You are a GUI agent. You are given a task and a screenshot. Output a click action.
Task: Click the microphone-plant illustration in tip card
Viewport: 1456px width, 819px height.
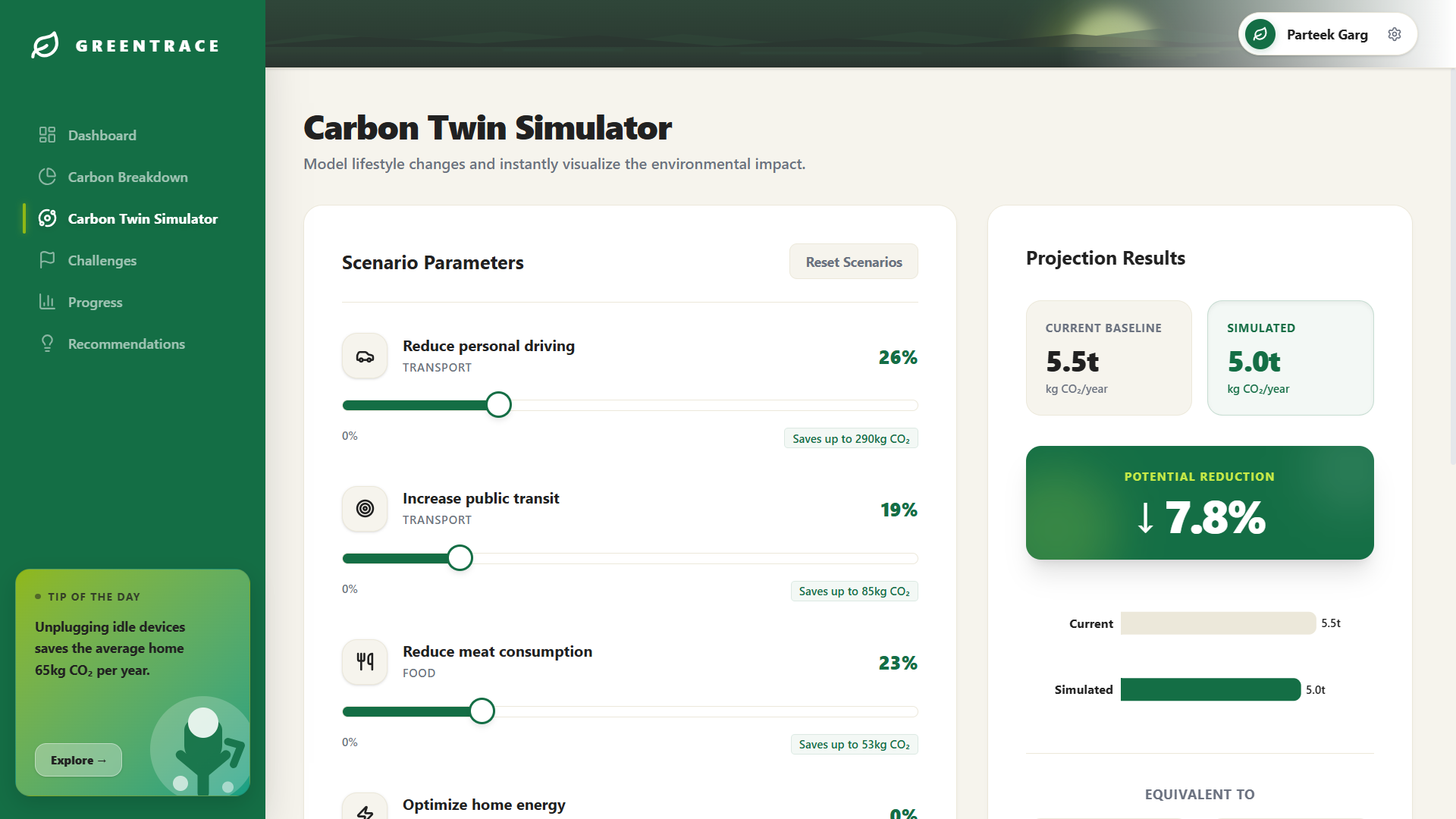click(200, 747)
